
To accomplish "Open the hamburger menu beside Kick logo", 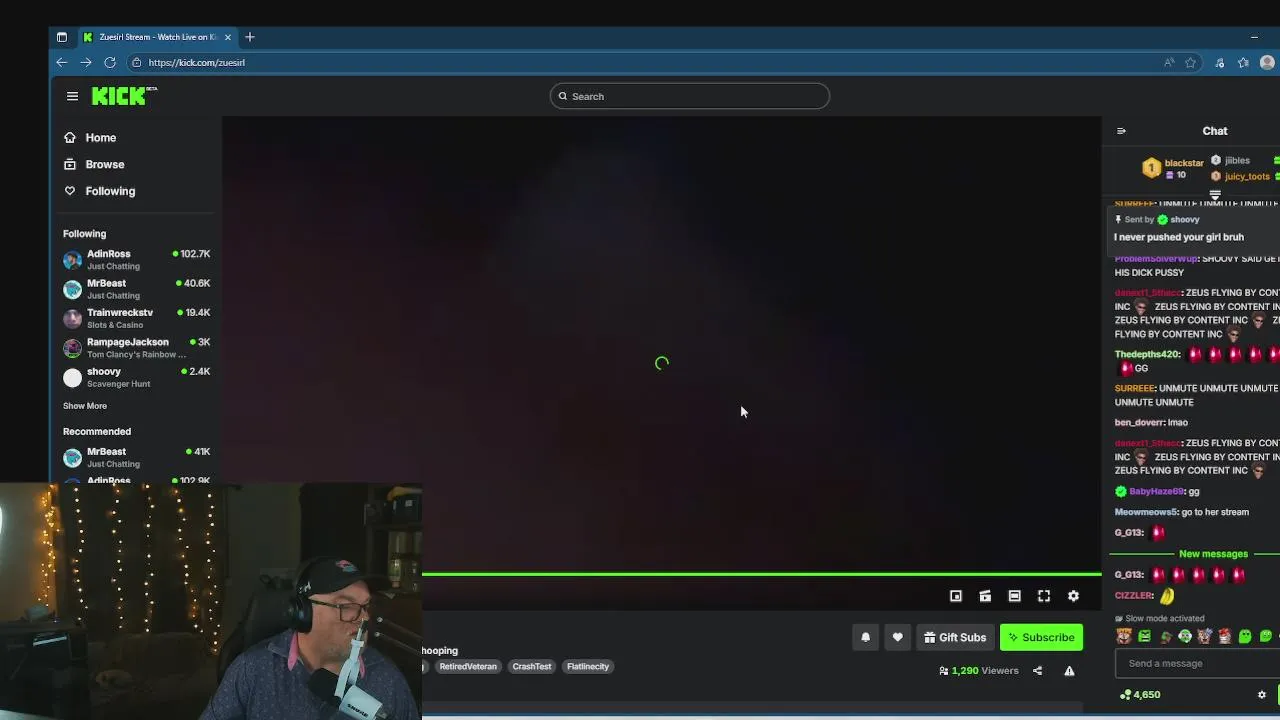I will pos(72,96).
